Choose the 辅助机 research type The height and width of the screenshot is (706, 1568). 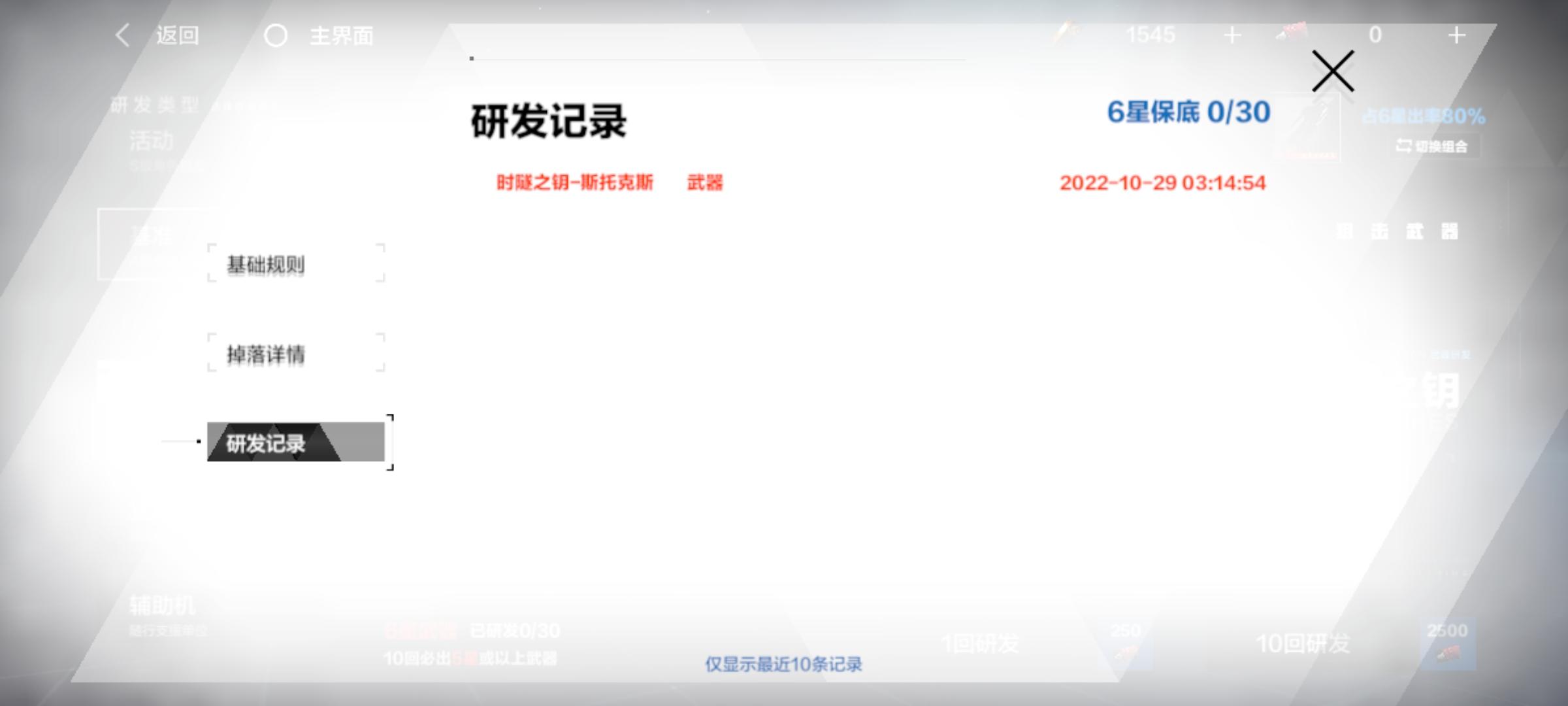click(x=162, y=606)
